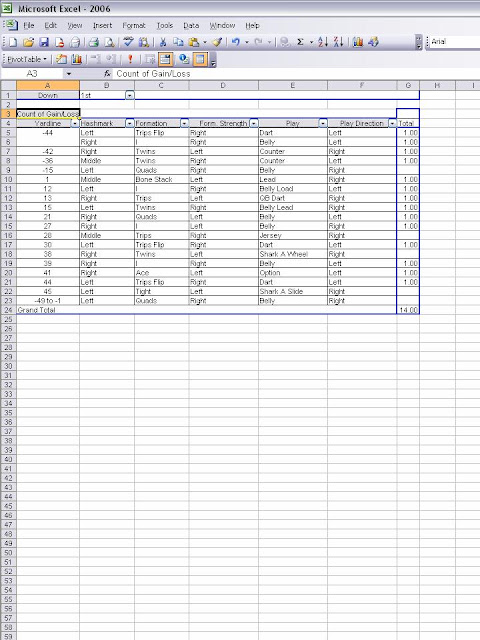Click the -49 to -1 yardline cell
The width and height of the screenshot is (480, 640).
[x=48, y=301]
